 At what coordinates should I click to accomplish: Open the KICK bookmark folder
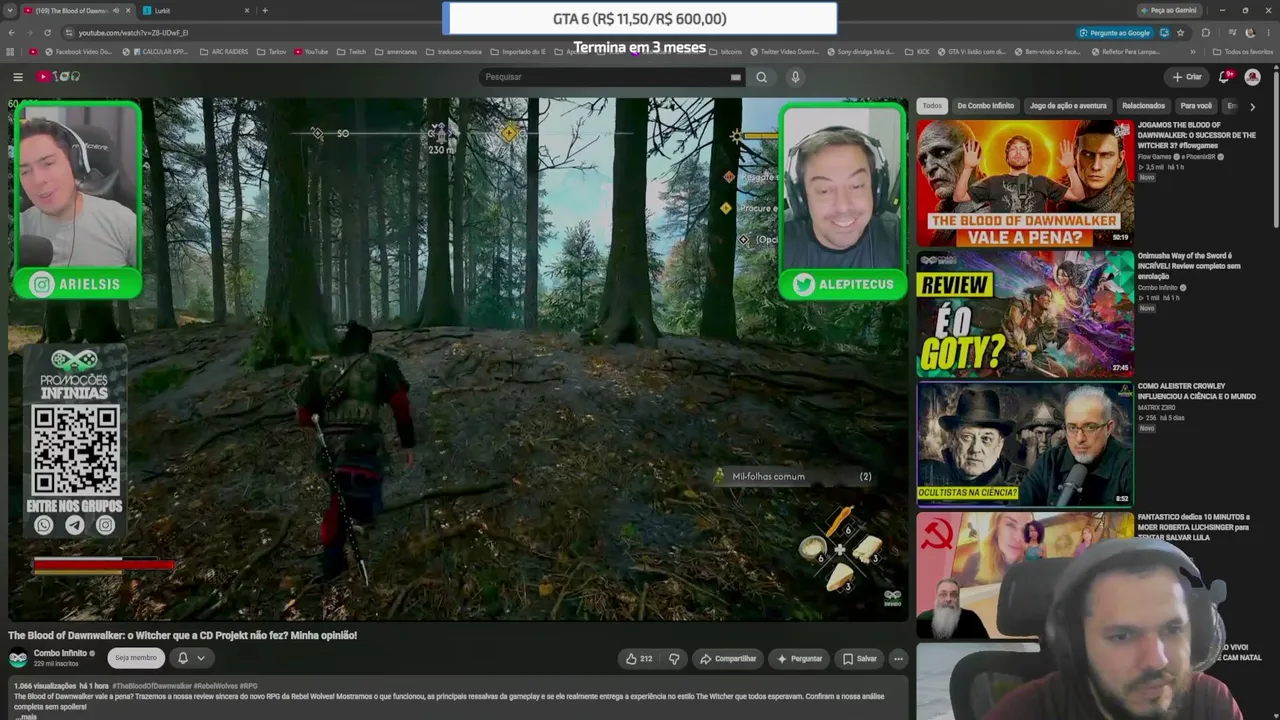916,52
